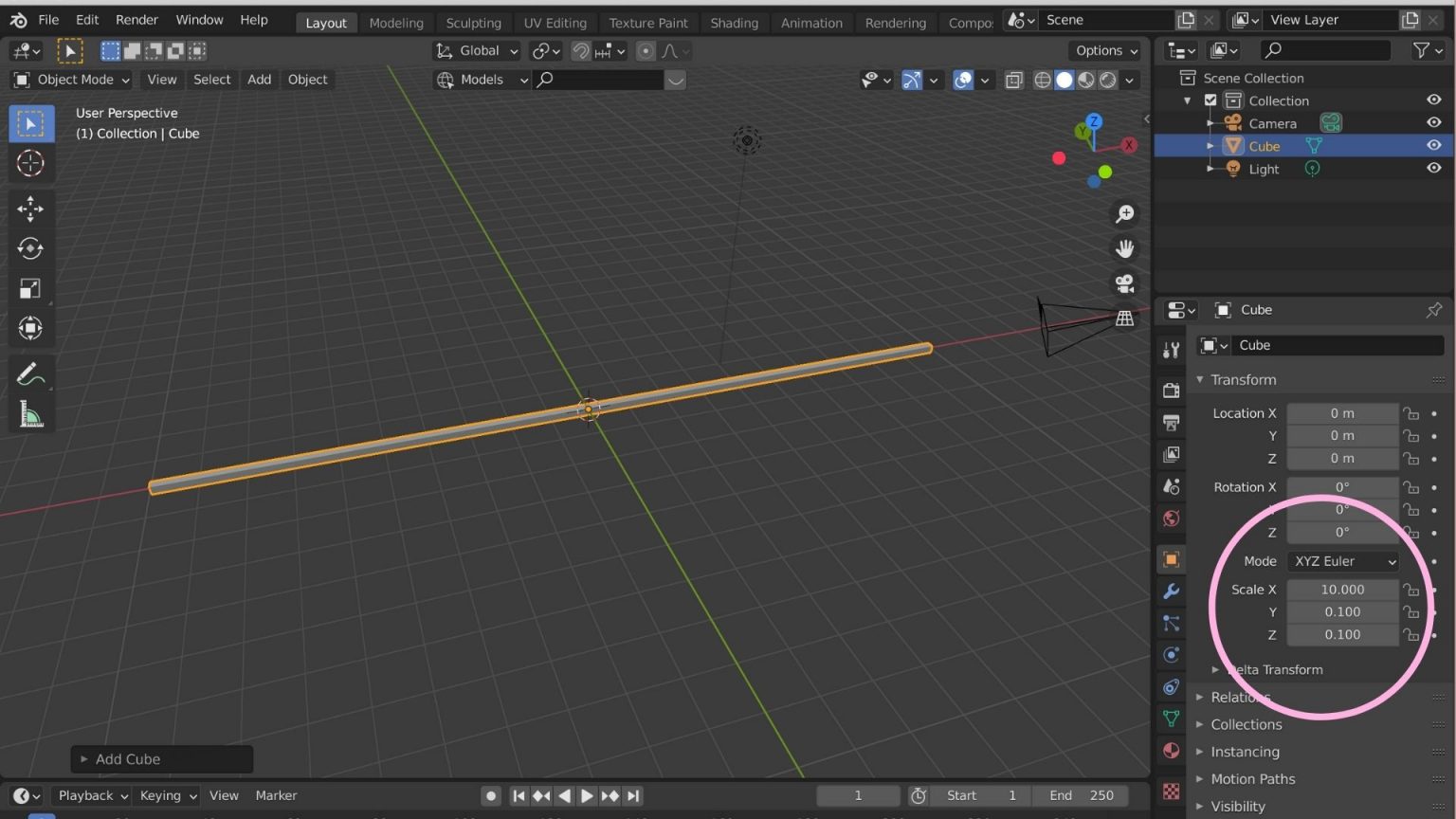Select the Rotate tool
The width and height of the screenshot is (1456, 819).
[x=30, y=248]
